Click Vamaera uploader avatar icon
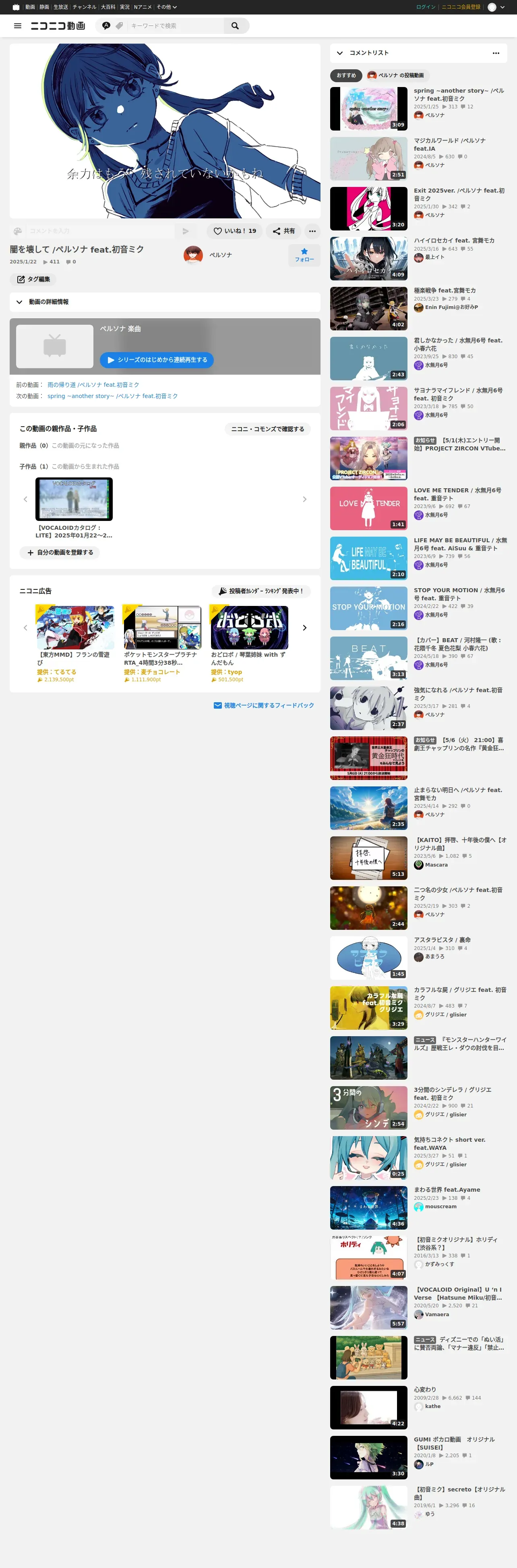The height and width of the screenshot is (1568, 517). point(418,1315)
